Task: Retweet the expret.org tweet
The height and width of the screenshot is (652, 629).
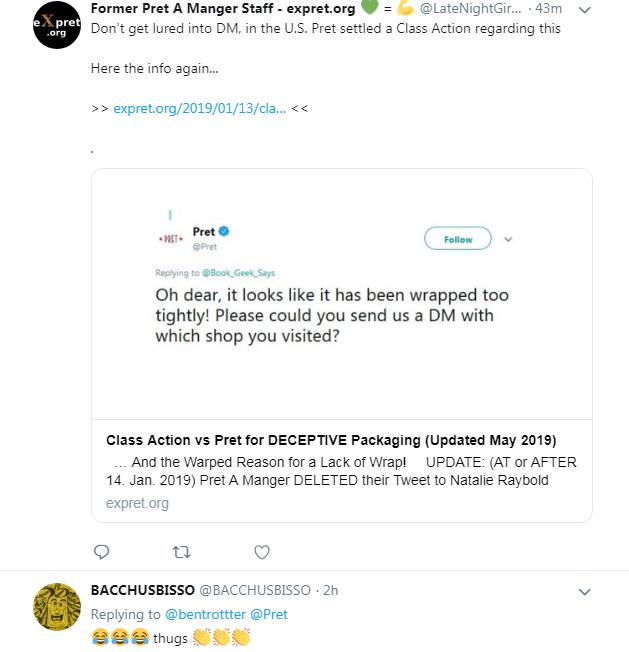Action: pyautogui.click(x=181, y=552)
